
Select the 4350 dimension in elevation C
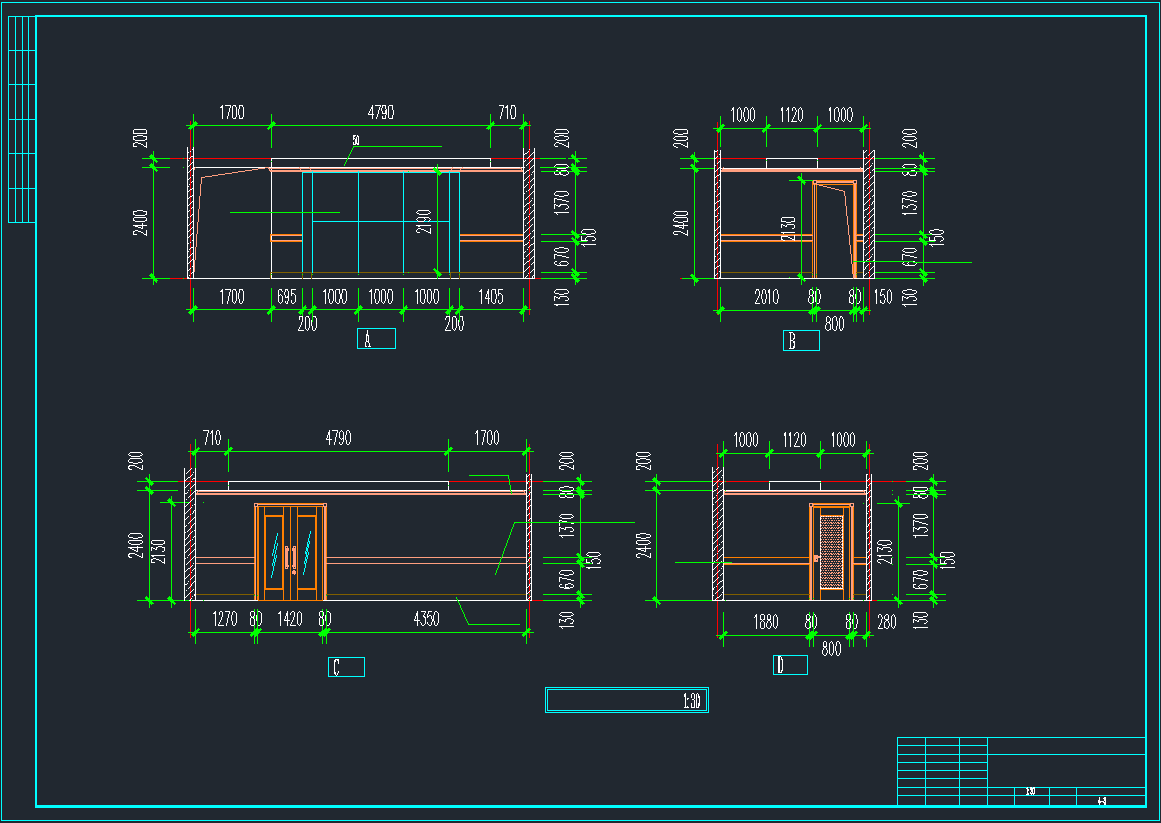[x=426, y=619]
